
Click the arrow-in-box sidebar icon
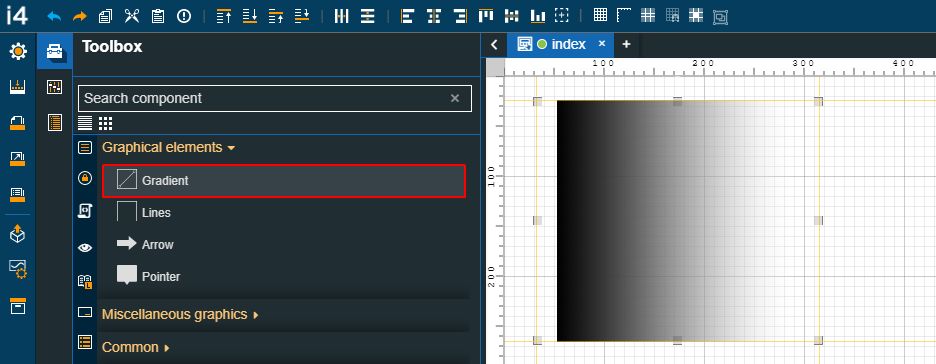pyautogui.click(x=18, y=159)
